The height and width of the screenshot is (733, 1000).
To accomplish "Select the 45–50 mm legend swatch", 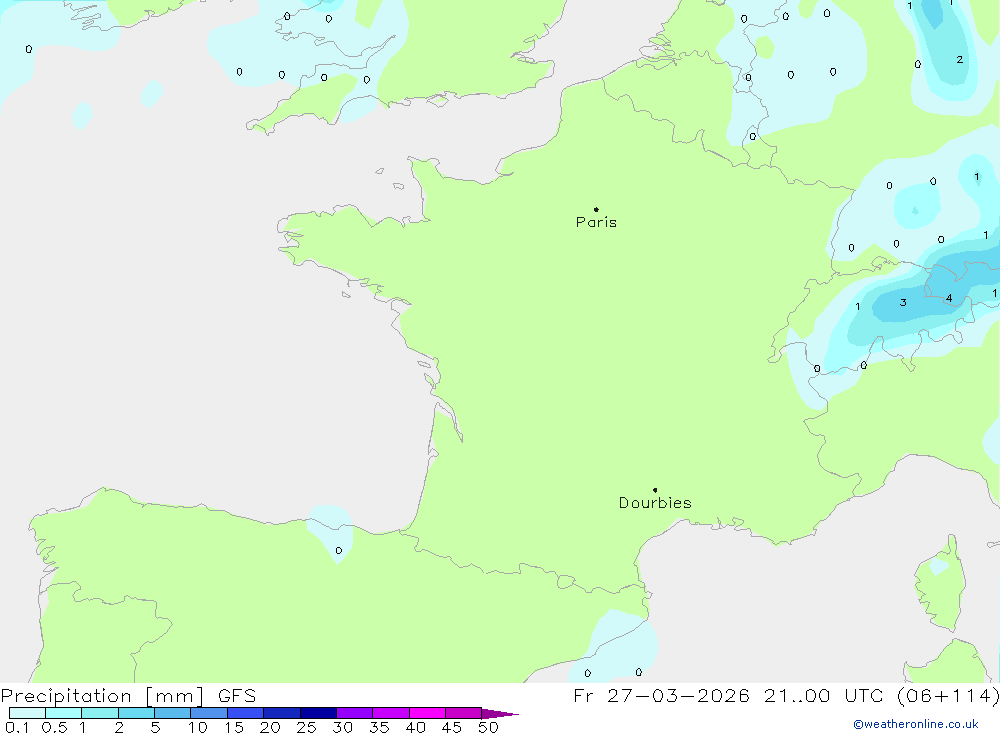I will [x=464, y=713].
